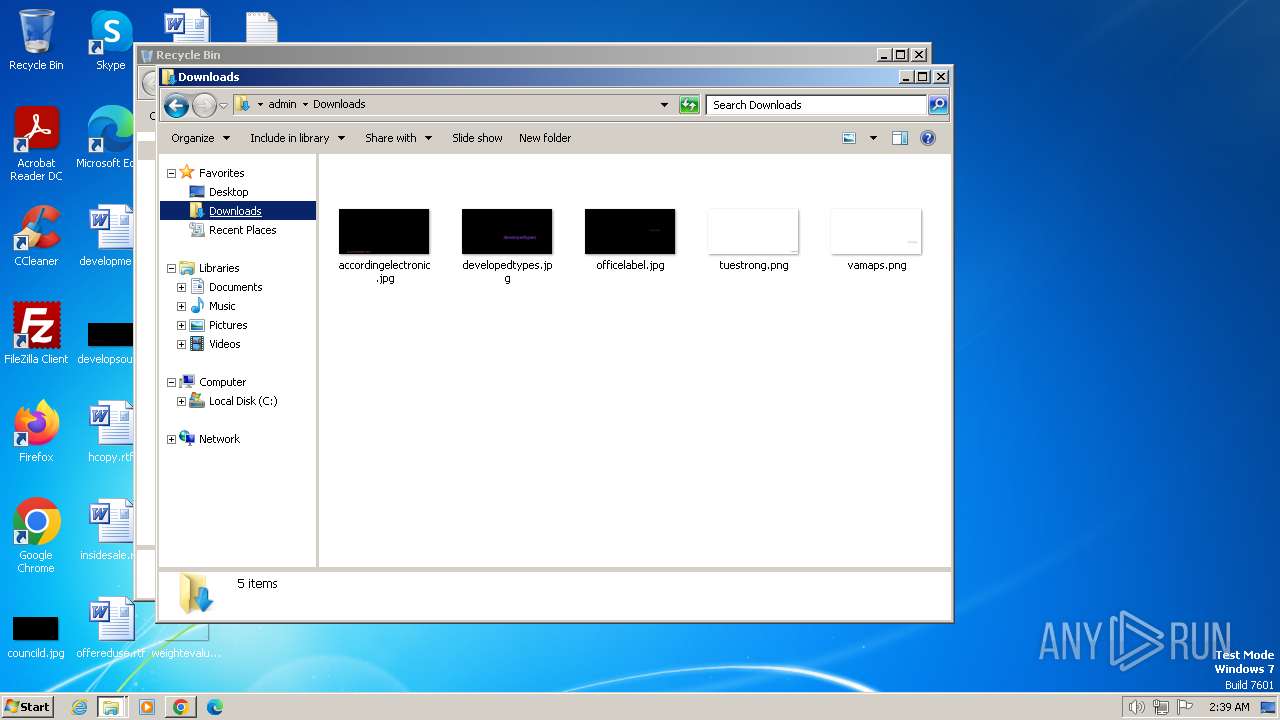1280x720 pixels.
Task: Toggle the preview pane icon
Action: (x=900, y=138)
